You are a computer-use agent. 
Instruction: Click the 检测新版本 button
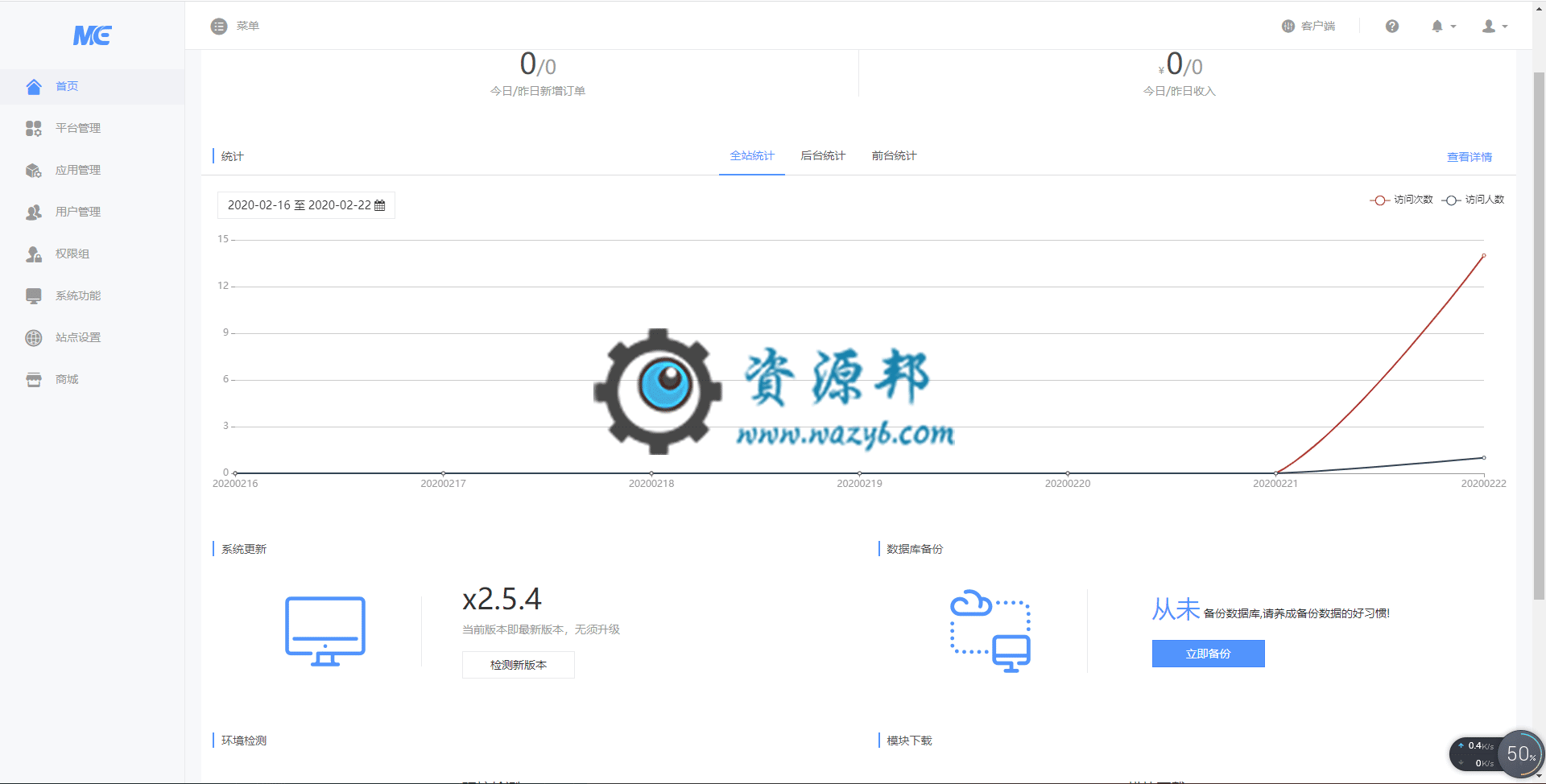coord(519,665)
